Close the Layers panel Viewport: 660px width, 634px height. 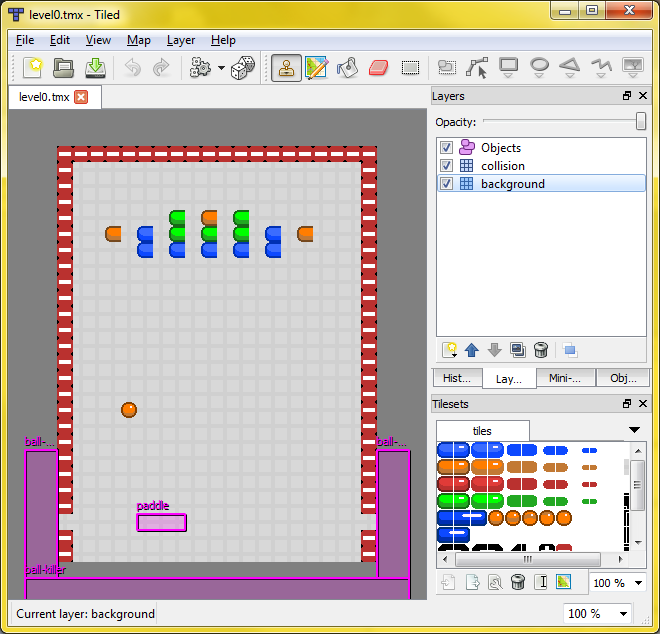(x=643, y=96)
